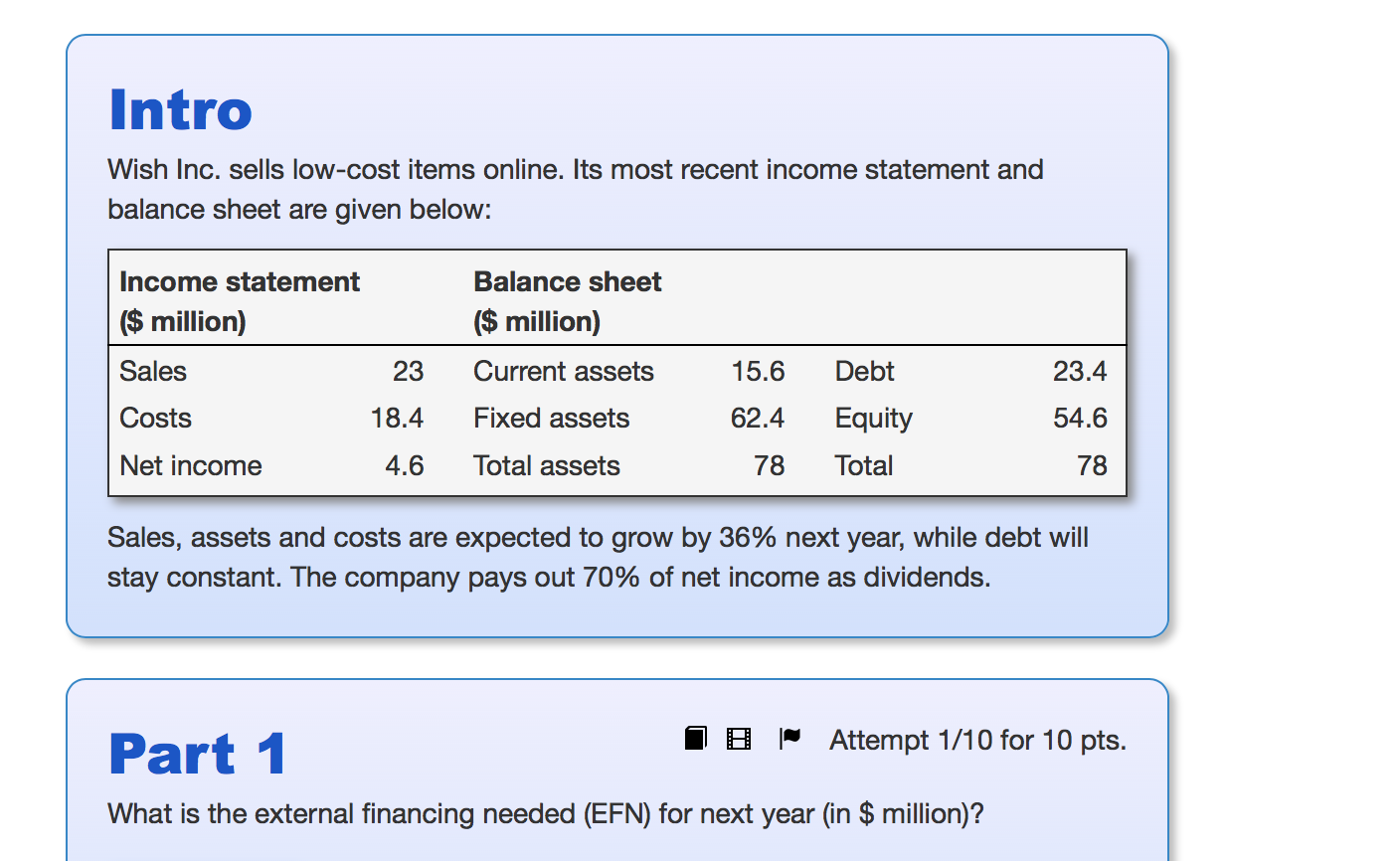This screenshot has width=1400, height=861.
Task: Click the 'Attempt 1/10 for 10 pts.' text
Action: pos(977,740)
